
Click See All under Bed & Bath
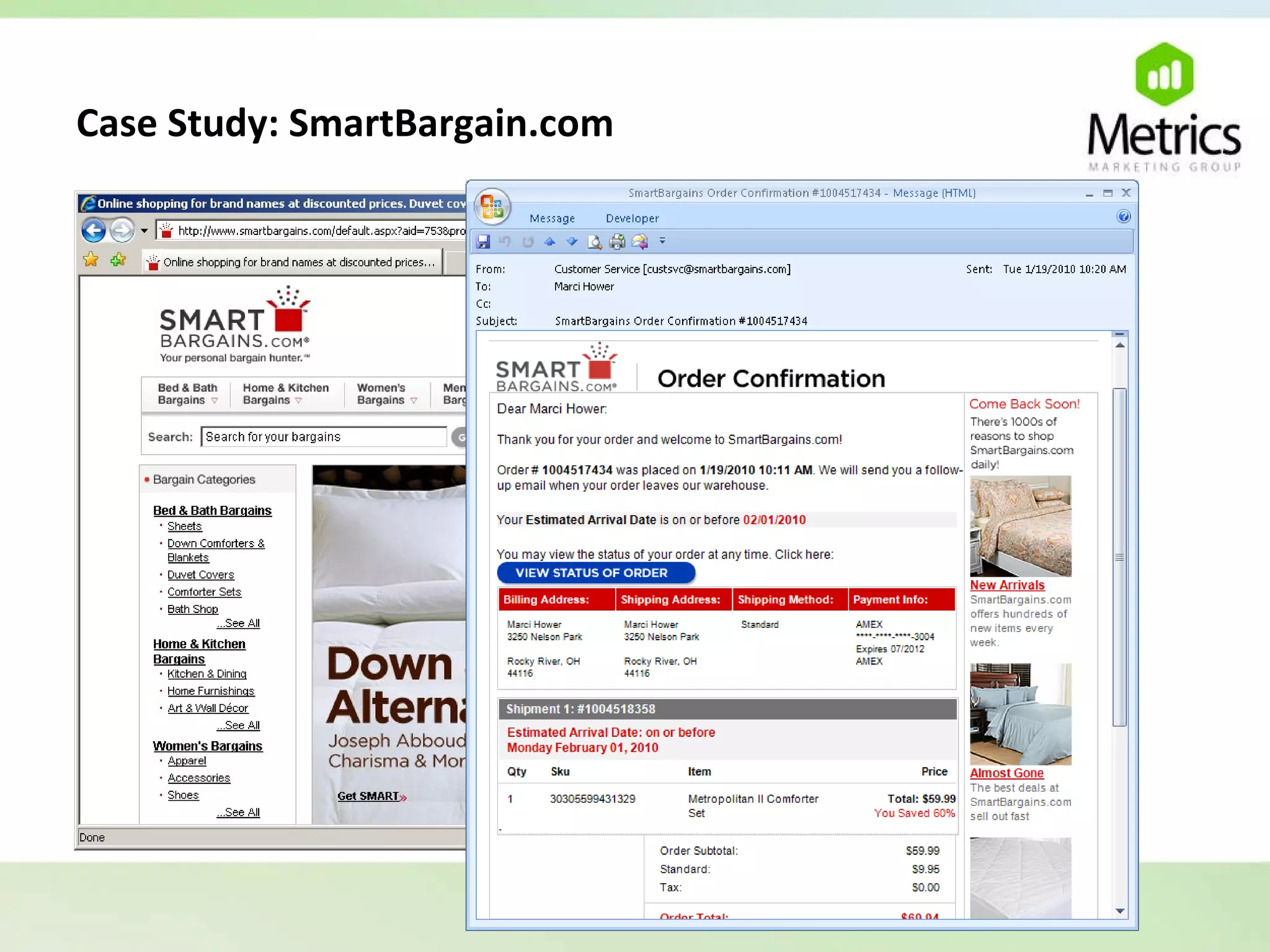238,623
